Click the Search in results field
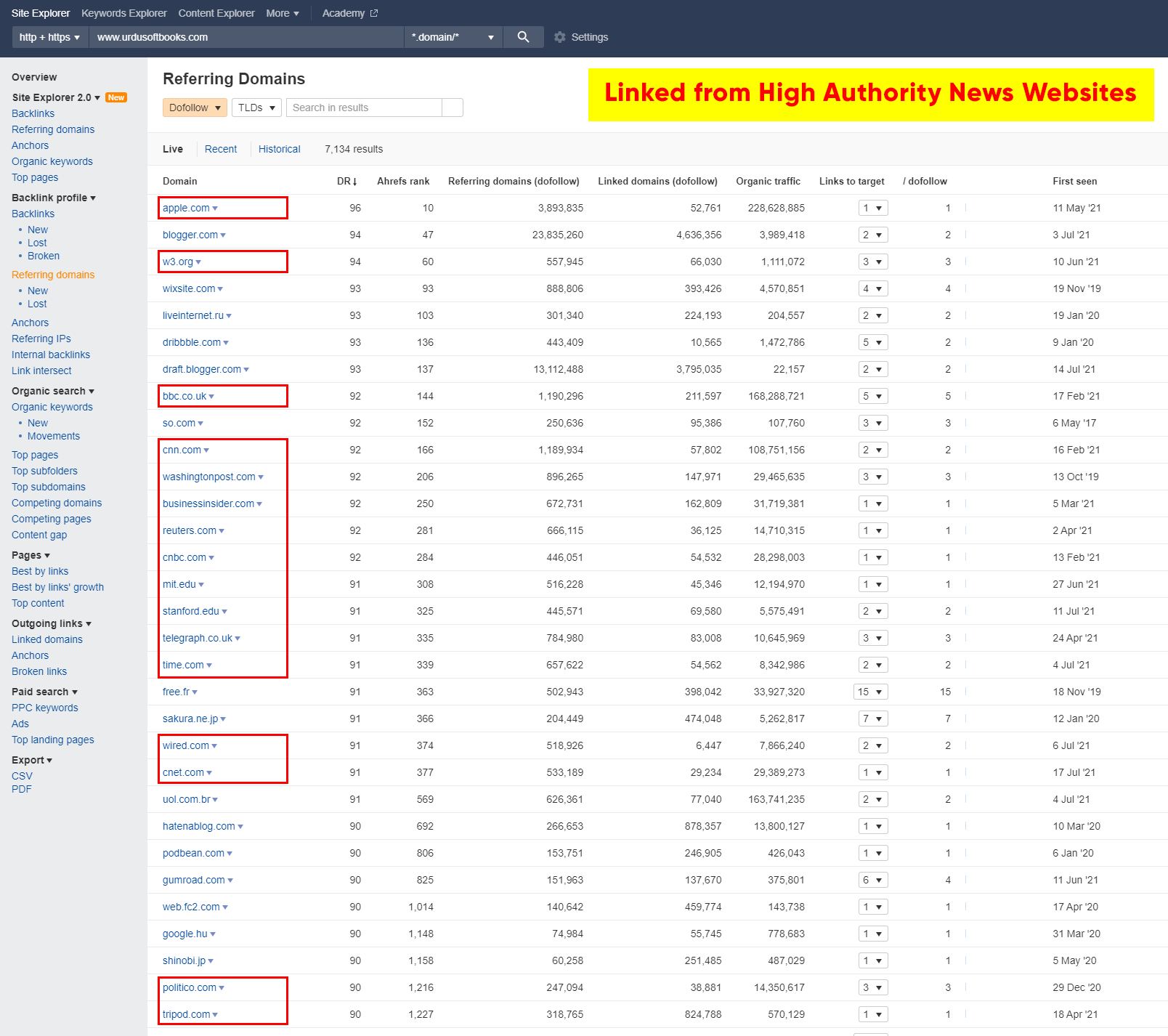 pos(364,108)
